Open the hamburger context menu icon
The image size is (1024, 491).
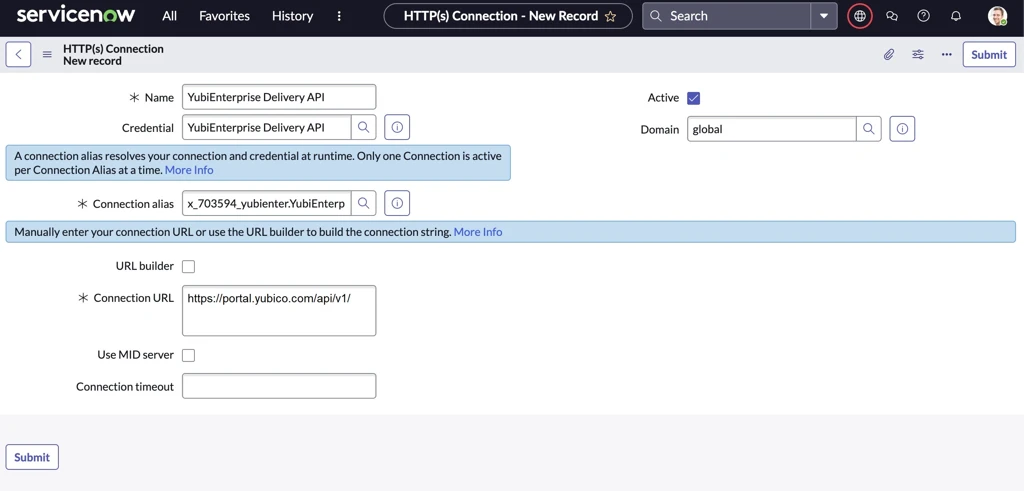point(47,55)
